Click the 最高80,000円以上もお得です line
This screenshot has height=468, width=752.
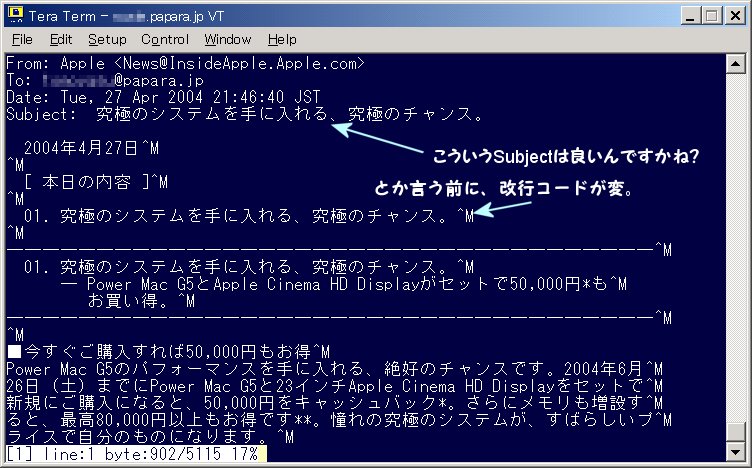click(x=339, y=420)
